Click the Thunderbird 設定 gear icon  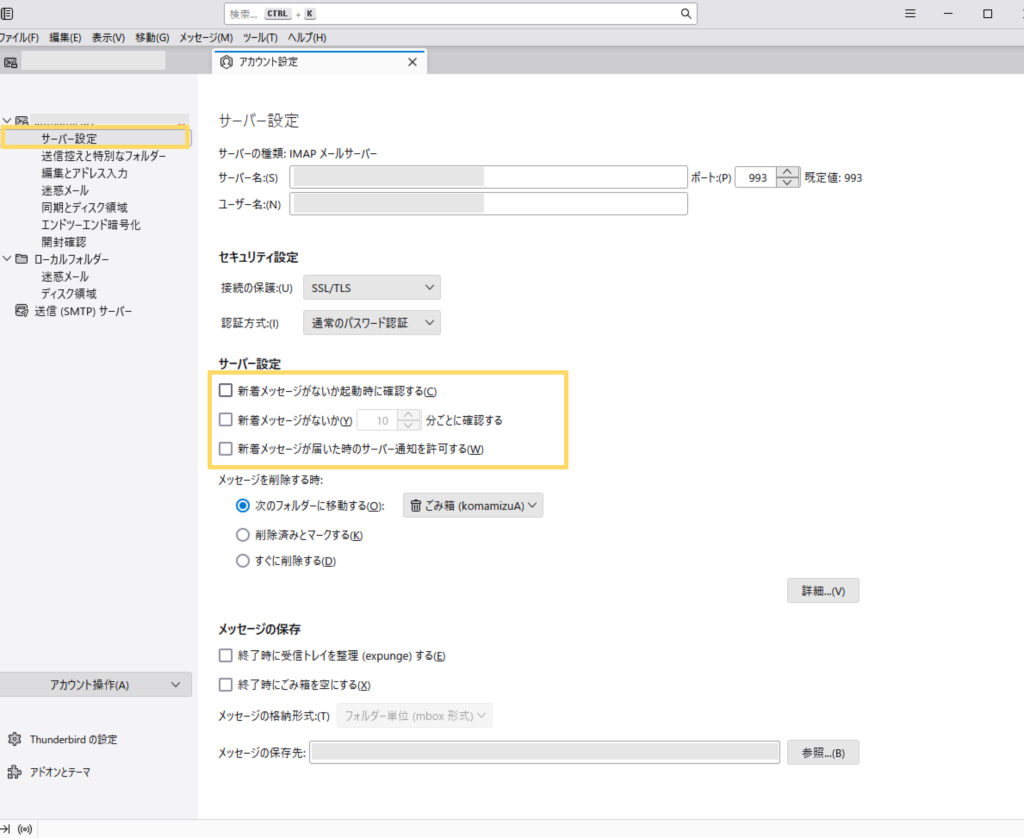(14, 740)
